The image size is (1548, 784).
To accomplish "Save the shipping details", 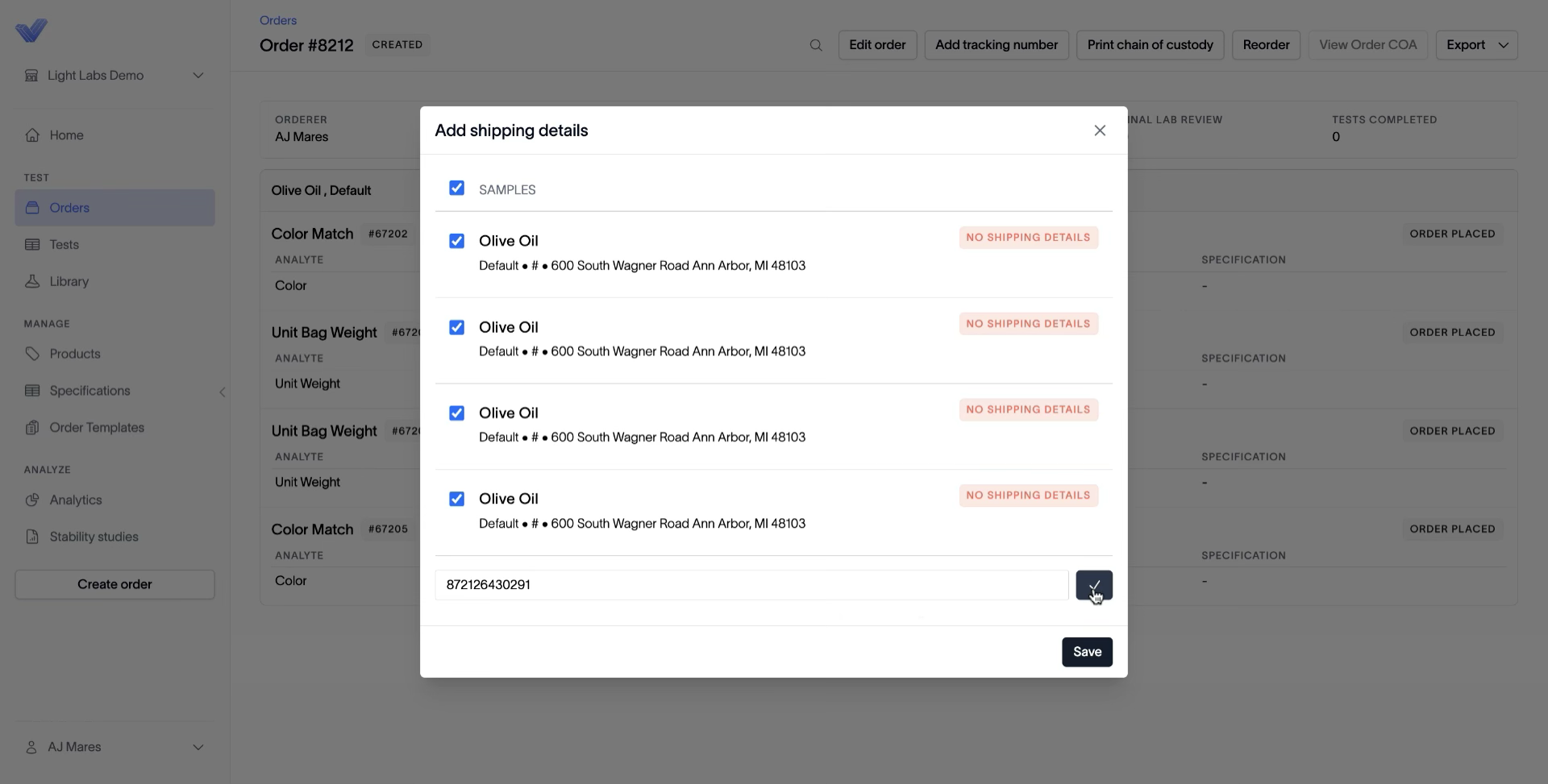I will pos(1087,652).
